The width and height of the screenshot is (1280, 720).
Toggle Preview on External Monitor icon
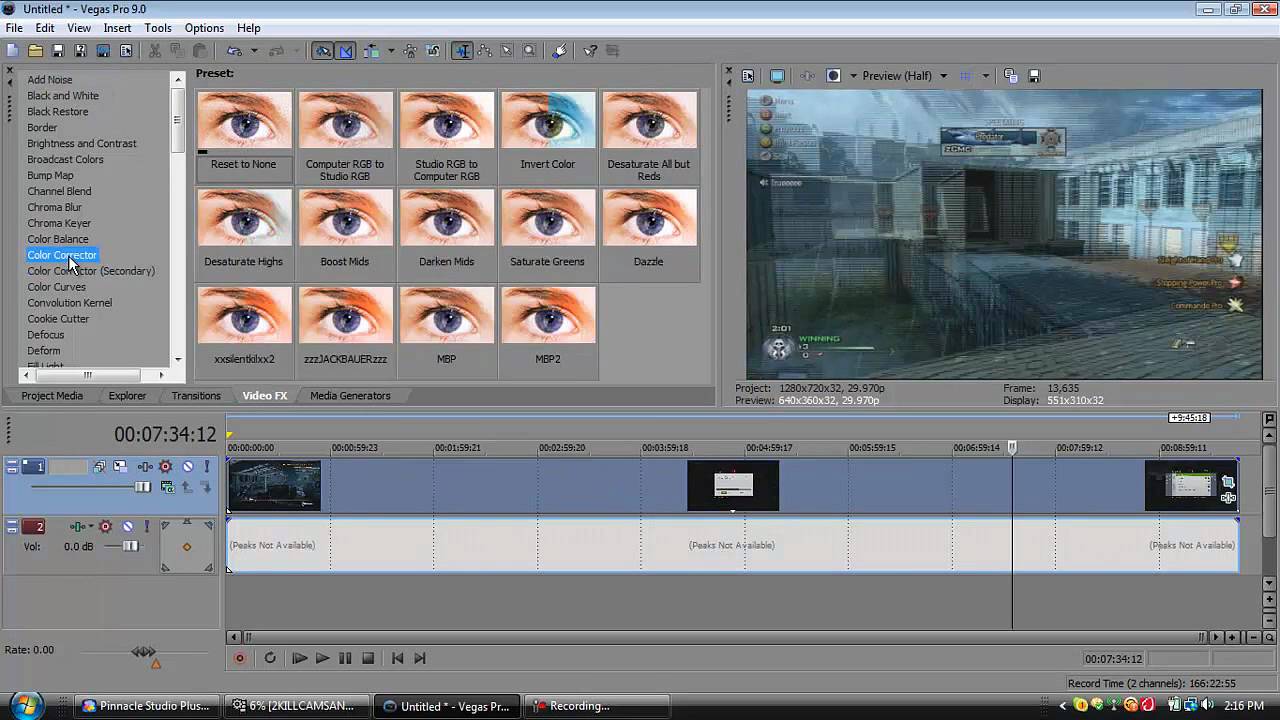pos(777,76)
